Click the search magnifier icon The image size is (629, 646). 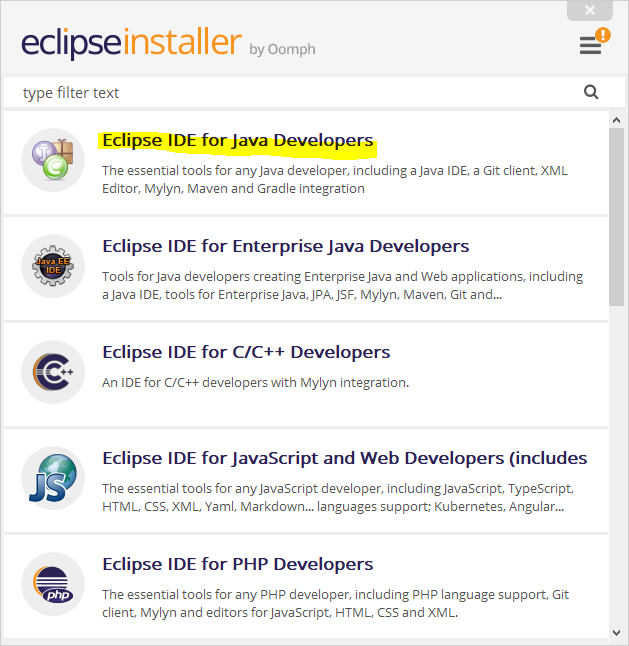(x=591, y=92)
